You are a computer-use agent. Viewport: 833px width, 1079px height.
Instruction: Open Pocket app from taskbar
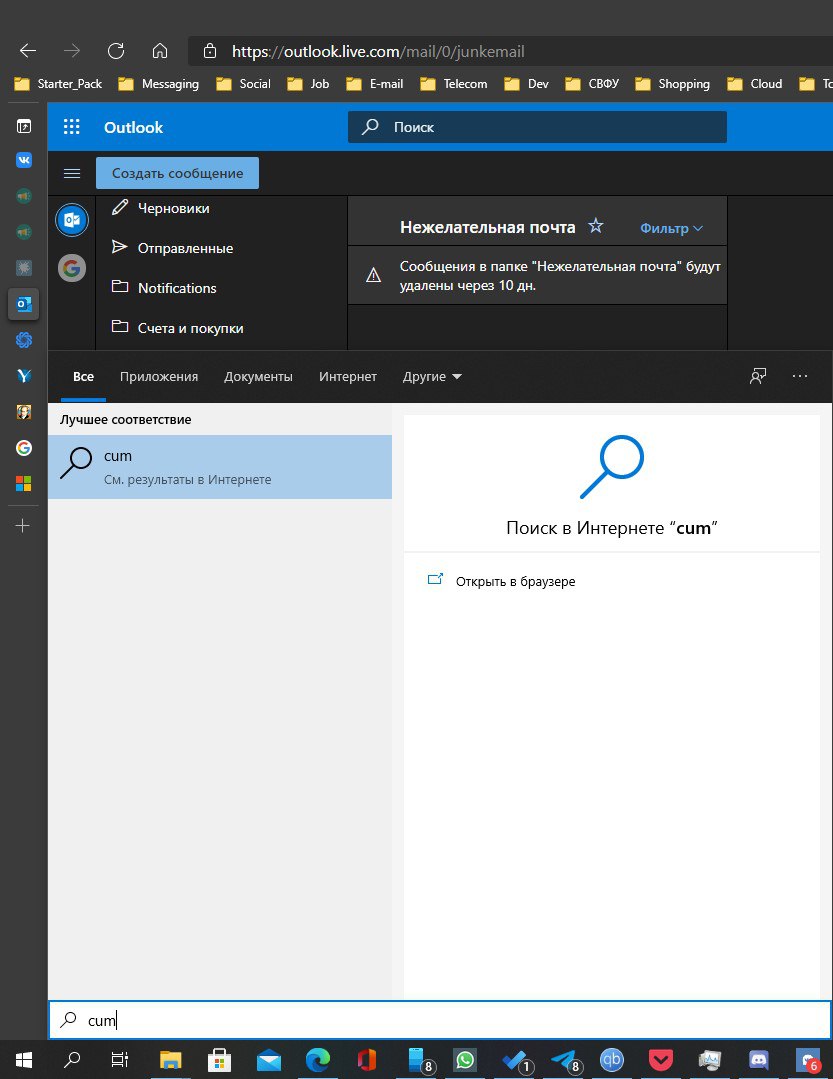pos(660,1060)
